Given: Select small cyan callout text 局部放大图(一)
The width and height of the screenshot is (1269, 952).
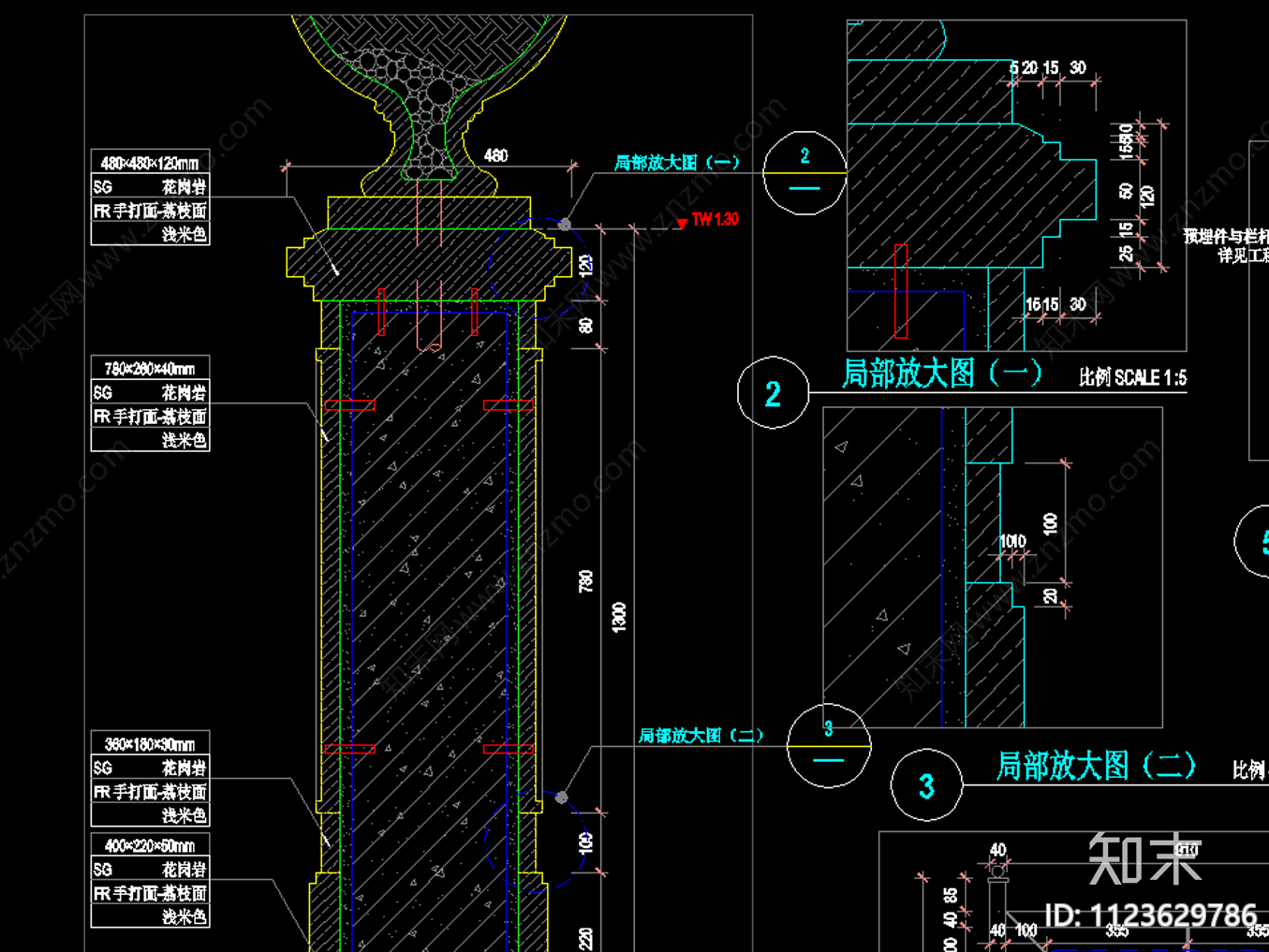Looking at the screenshot, I should click(677, 163).
